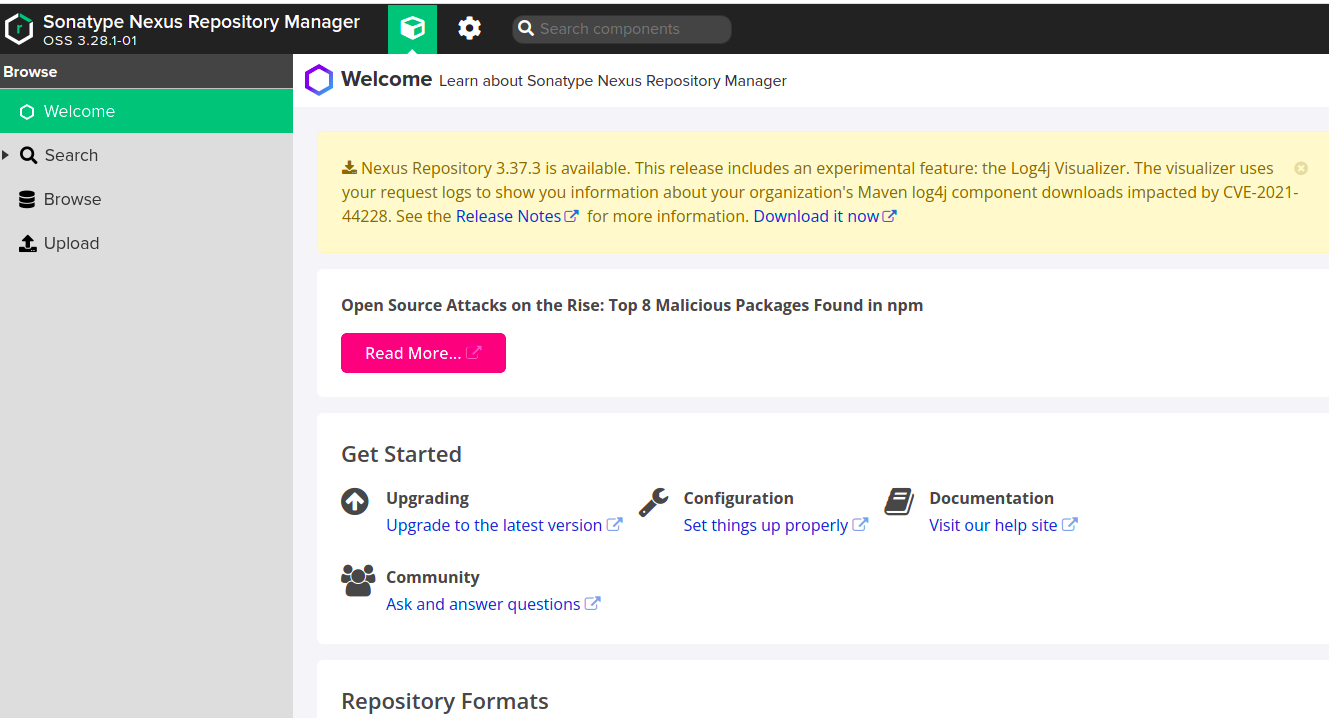
Task: Click the Welcome hexagon icon in header
Action: pyautogui.click(x=318, y=79)
